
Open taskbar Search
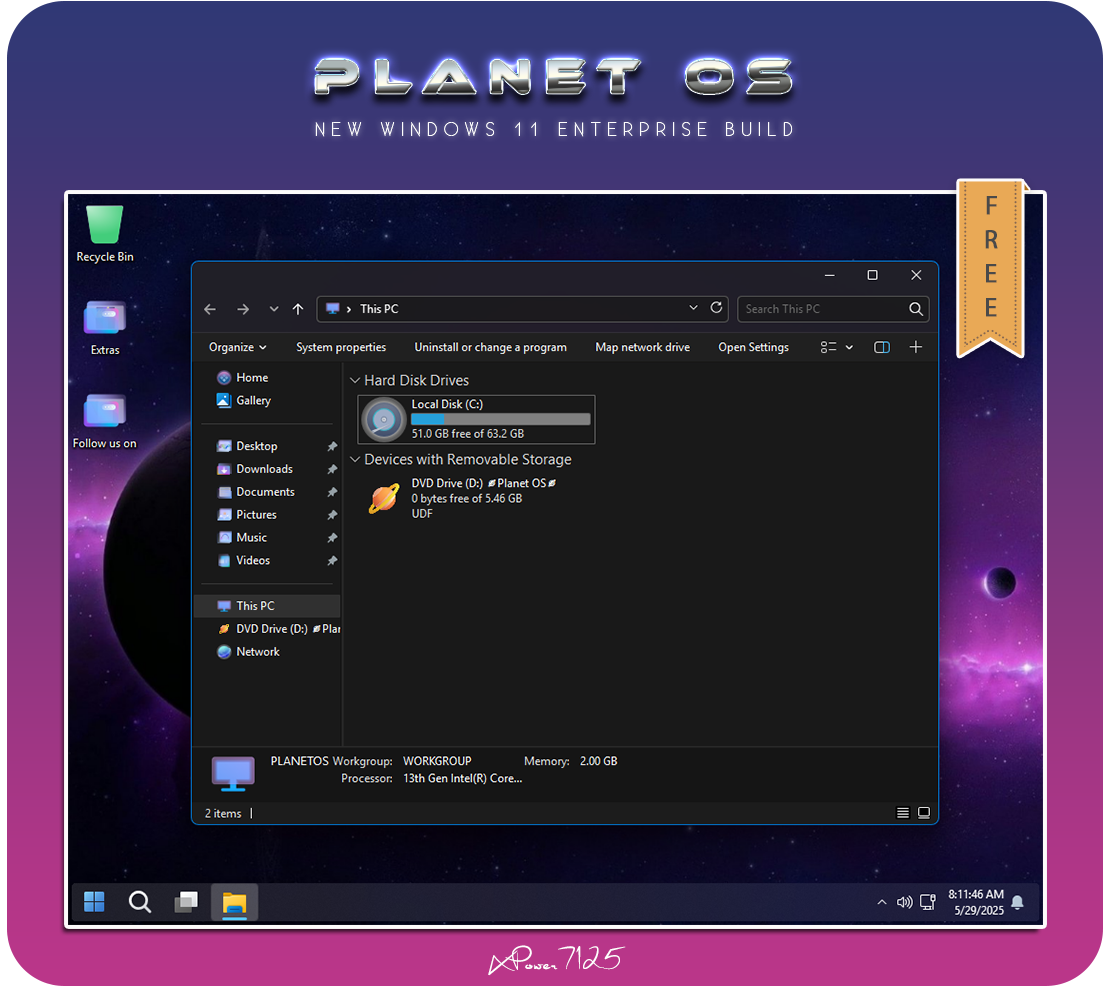(x=139, y=902)
